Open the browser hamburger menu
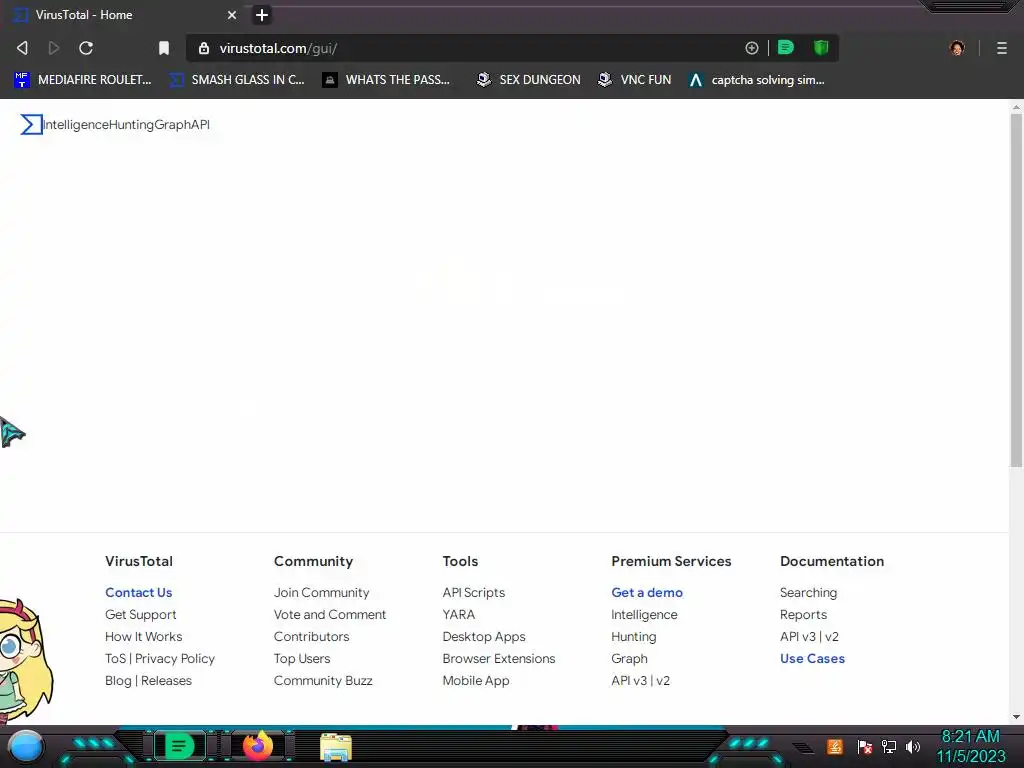 coord(1001,48)
